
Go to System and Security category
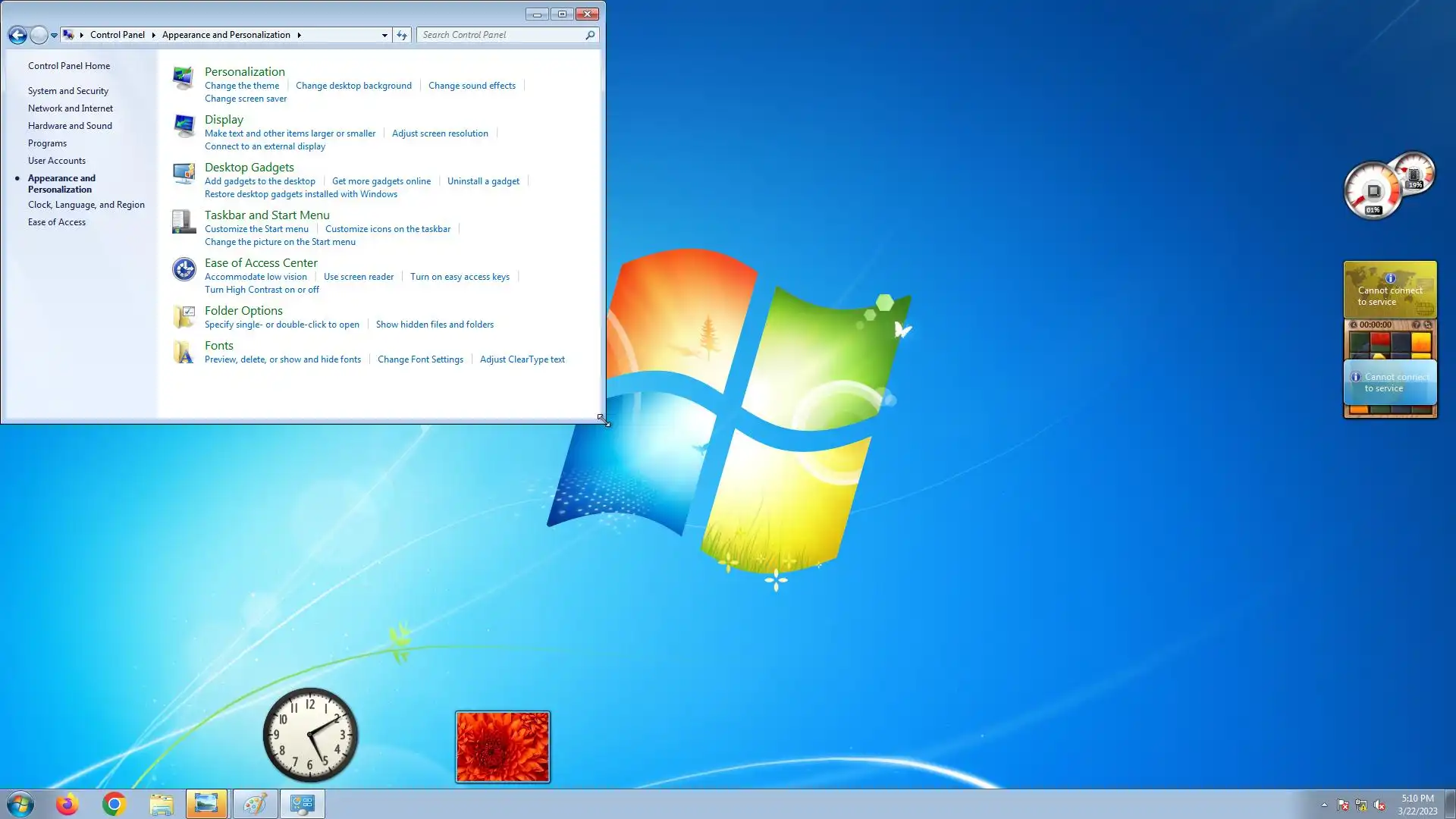click(67, 91)
